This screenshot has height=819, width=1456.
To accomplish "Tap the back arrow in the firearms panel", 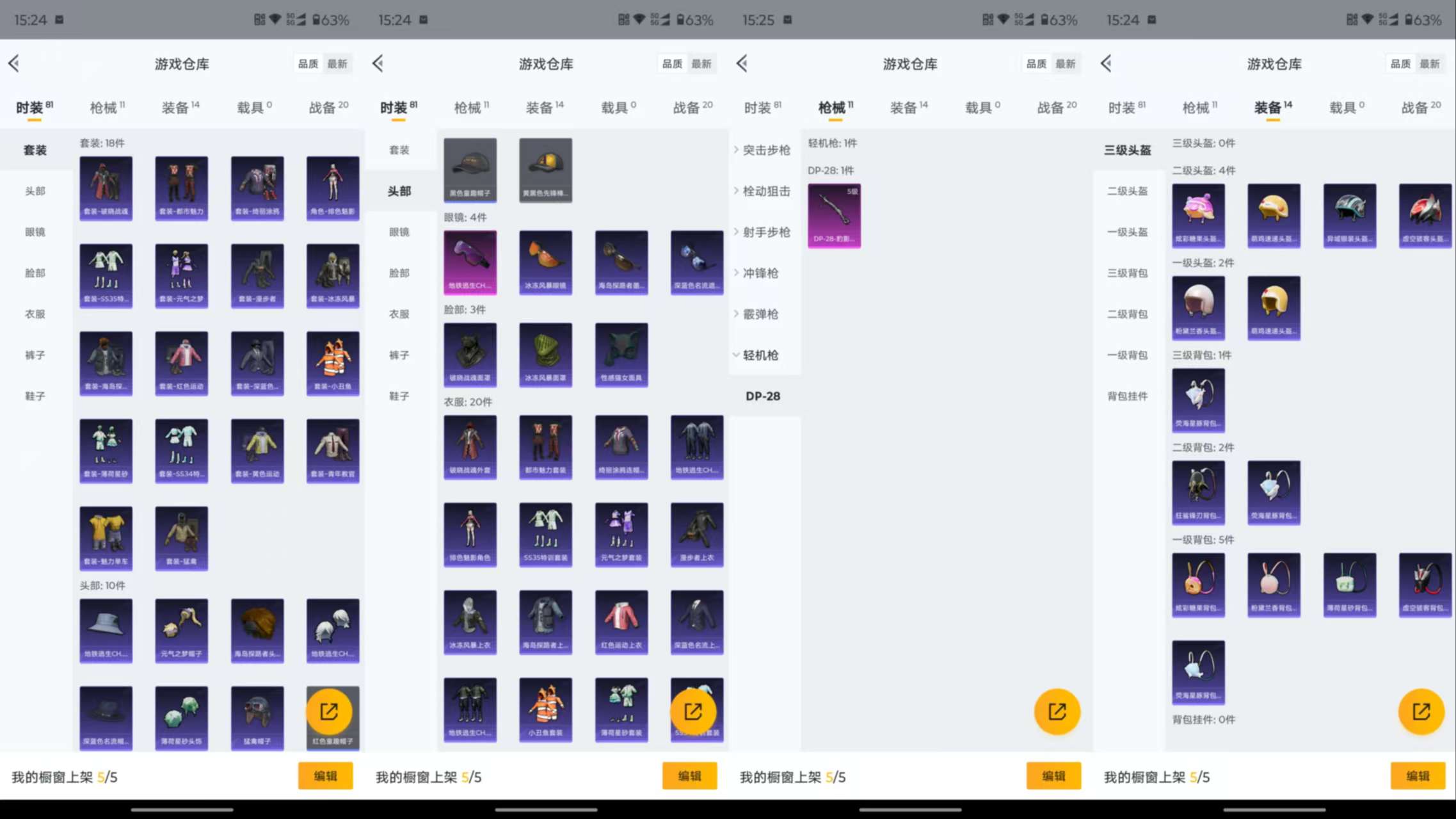I will [741, 63].
